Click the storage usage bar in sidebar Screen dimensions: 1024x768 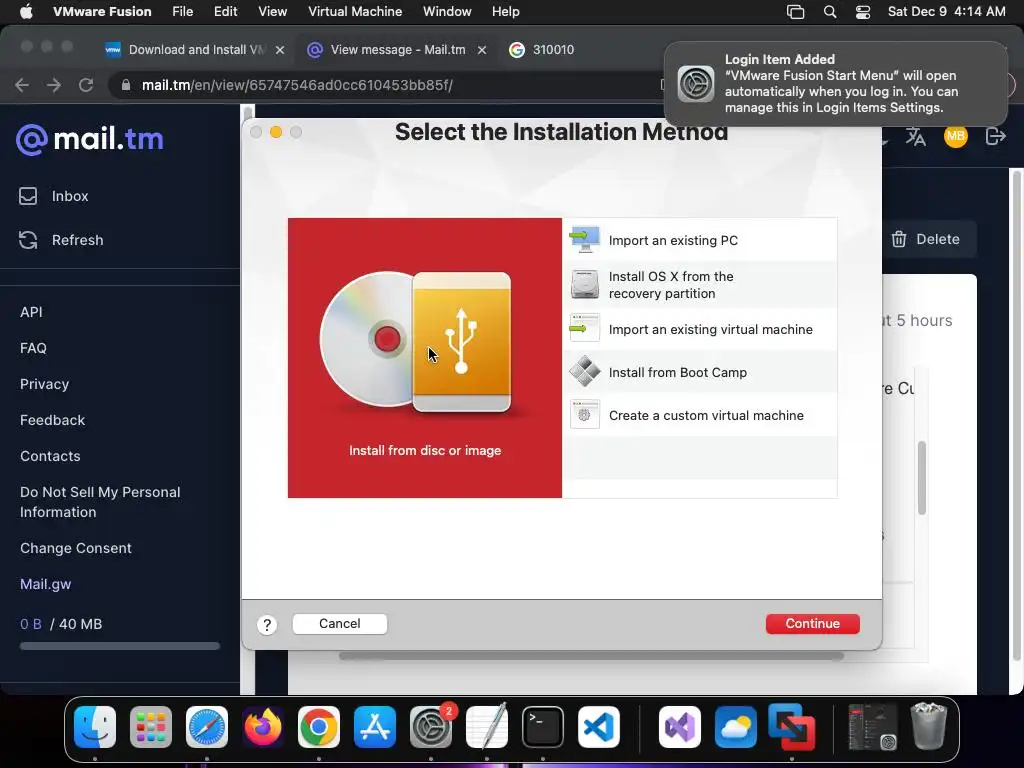(x=120, y=646)
